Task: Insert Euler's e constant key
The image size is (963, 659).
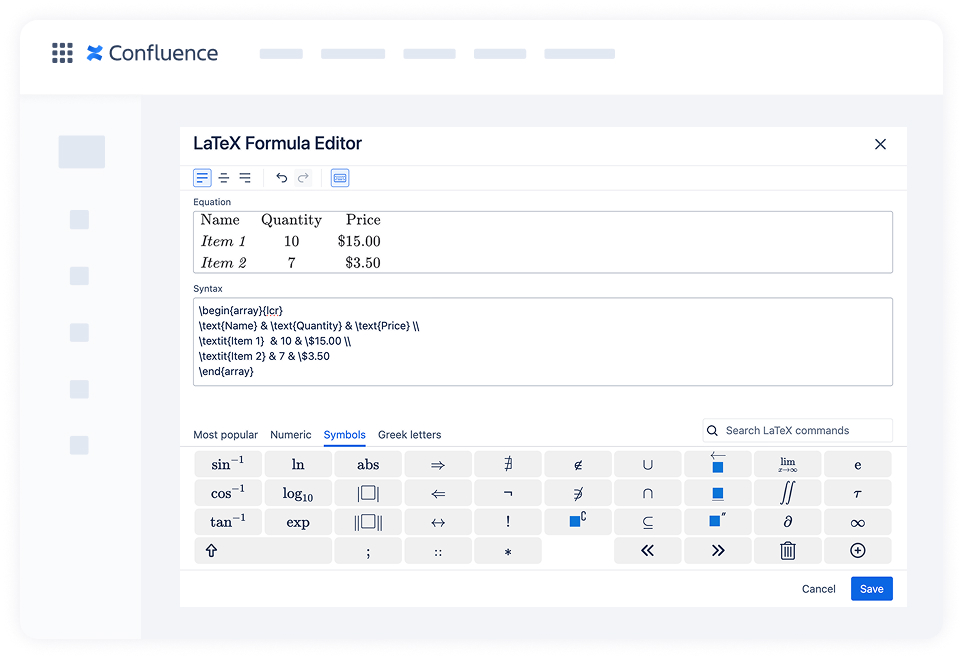Action: [858, 464]
